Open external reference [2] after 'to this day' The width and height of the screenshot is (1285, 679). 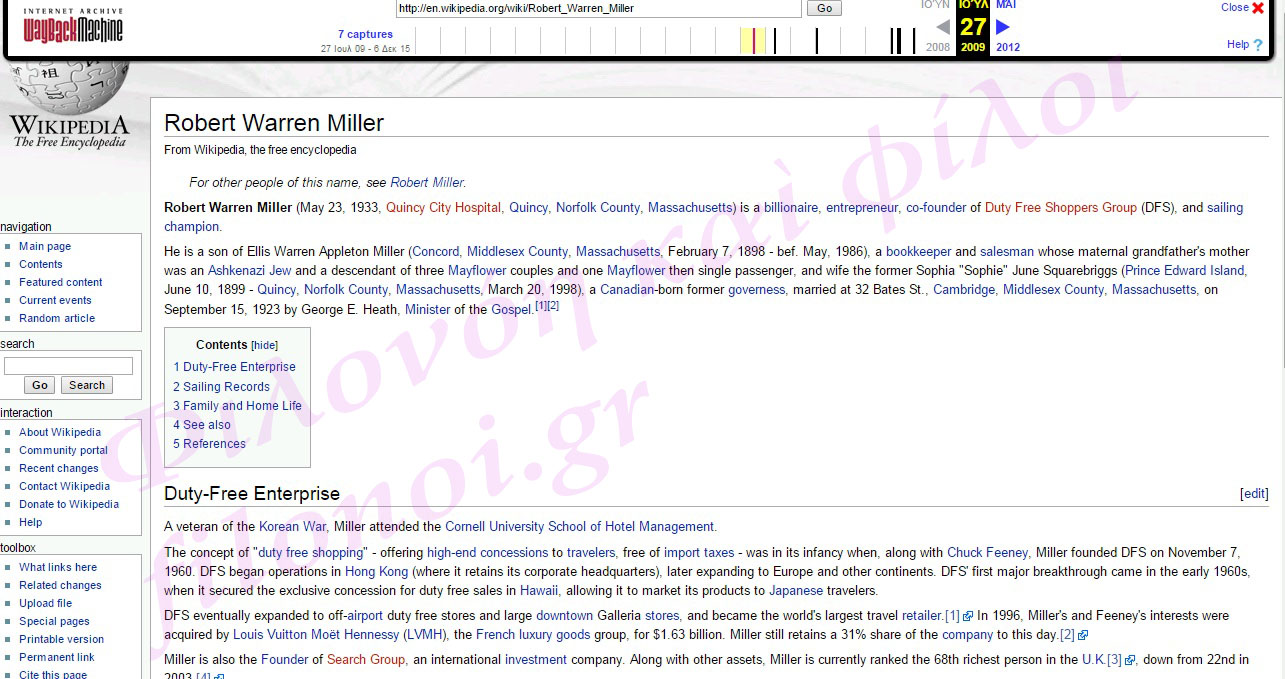1073,635
